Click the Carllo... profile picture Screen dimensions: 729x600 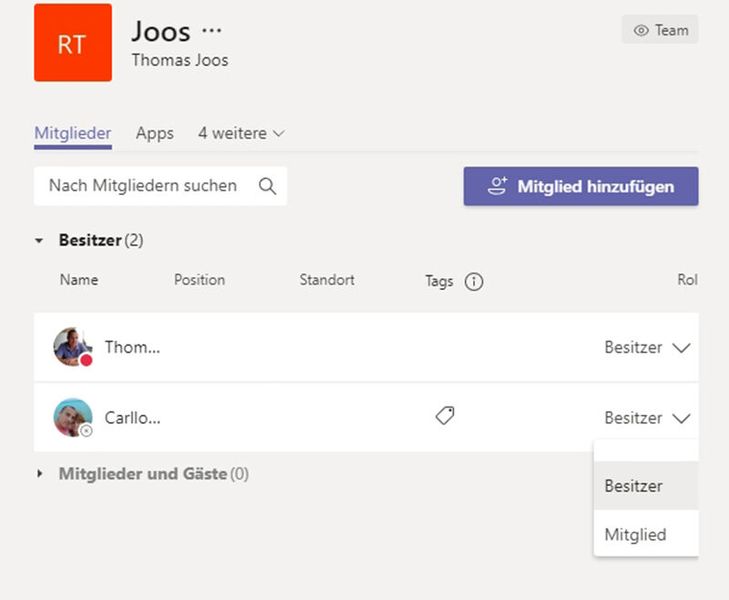pos(73,417)
